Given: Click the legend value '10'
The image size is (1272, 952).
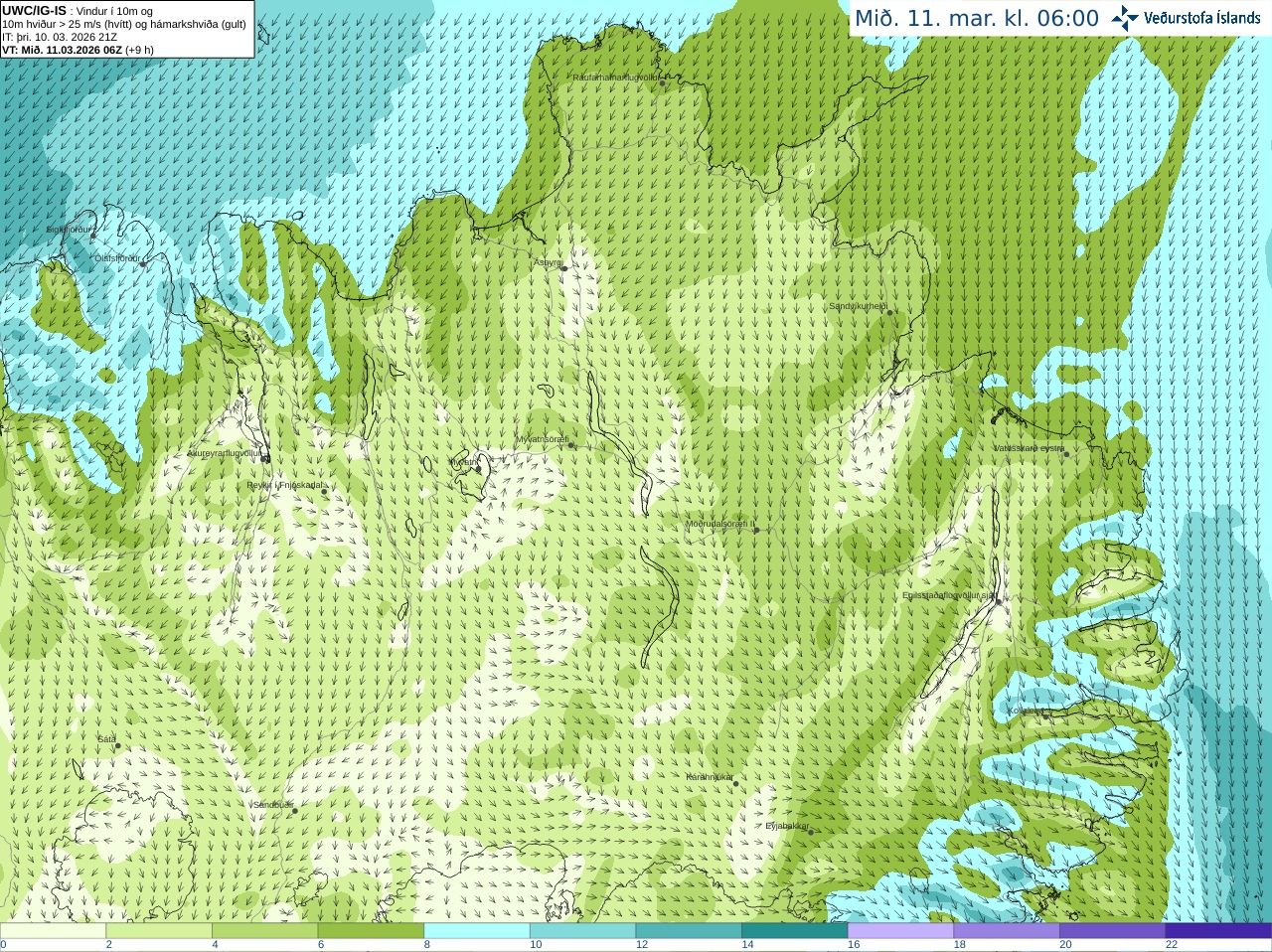Looking at the screenshot, I should point(536,945).
